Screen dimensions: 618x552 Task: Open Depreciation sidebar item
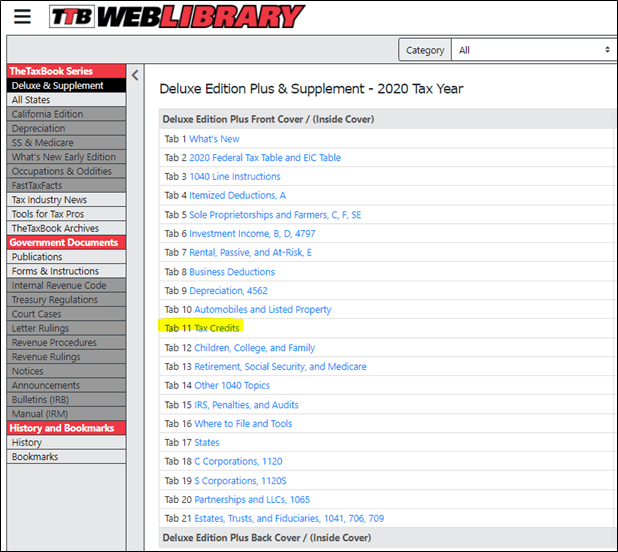click(x=66, y=128)
